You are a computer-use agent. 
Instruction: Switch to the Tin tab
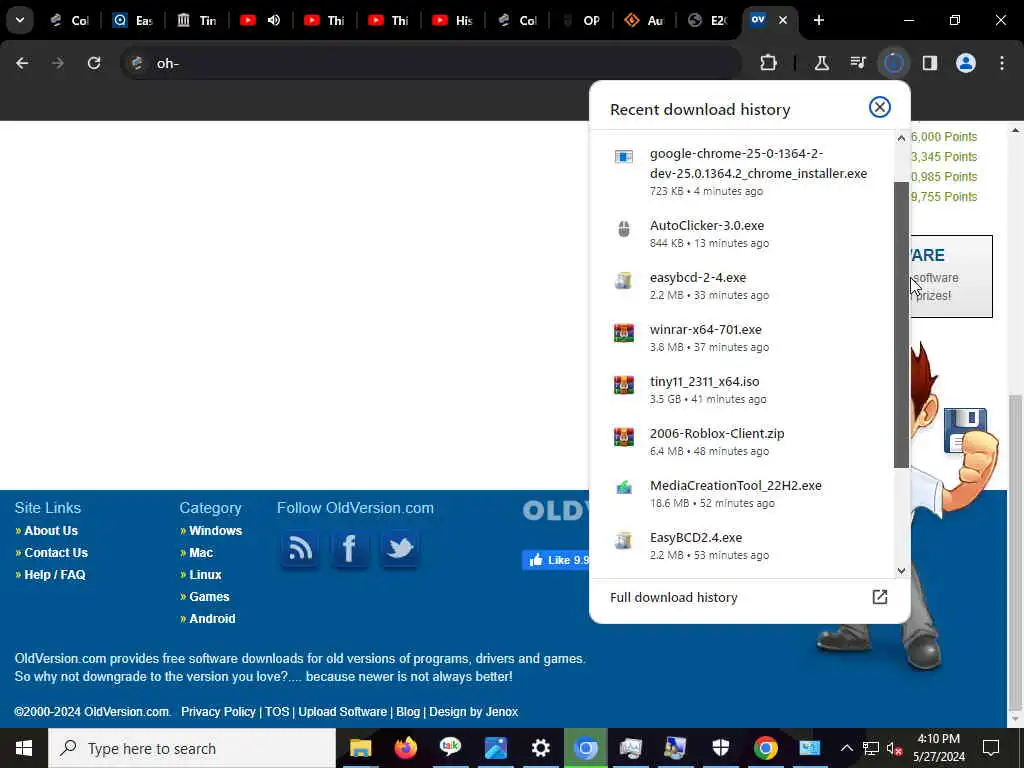(197, 20)
